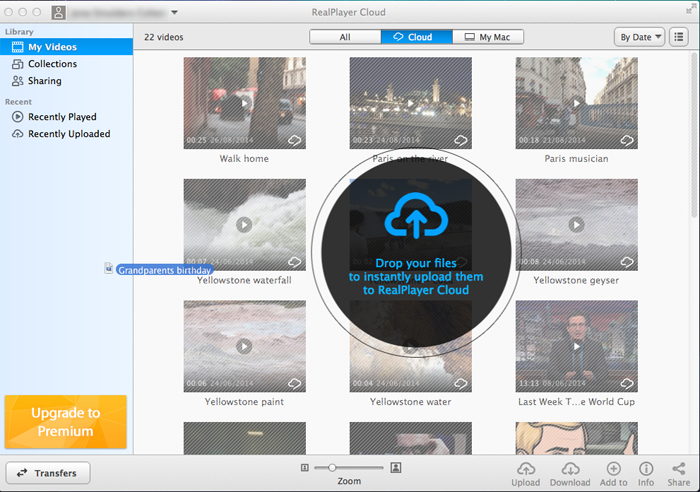Open the By Date sort dropdown
Image resolution: width=700 pixels, height=492 pixels.
click(x=640, y=37)
